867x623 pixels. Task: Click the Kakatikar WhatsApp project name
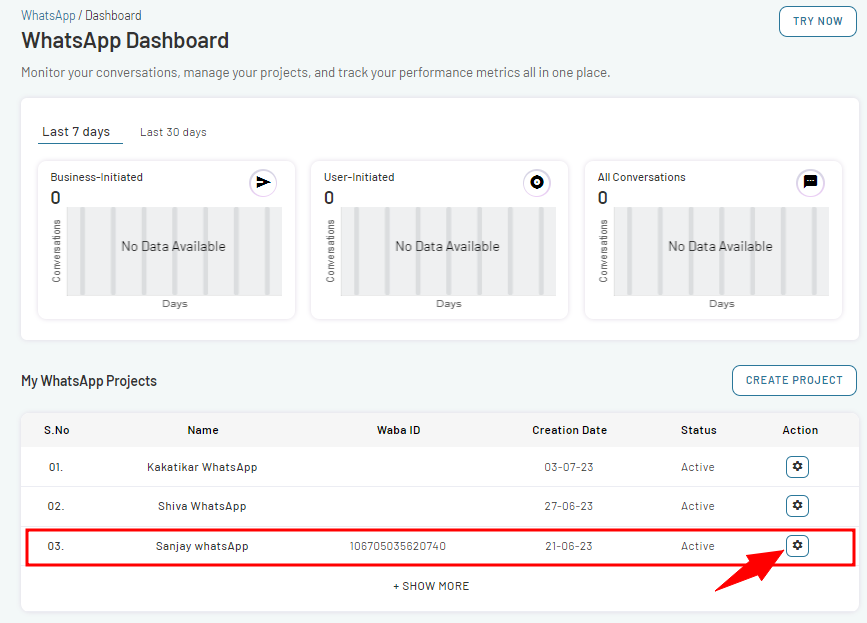point(202,467)
